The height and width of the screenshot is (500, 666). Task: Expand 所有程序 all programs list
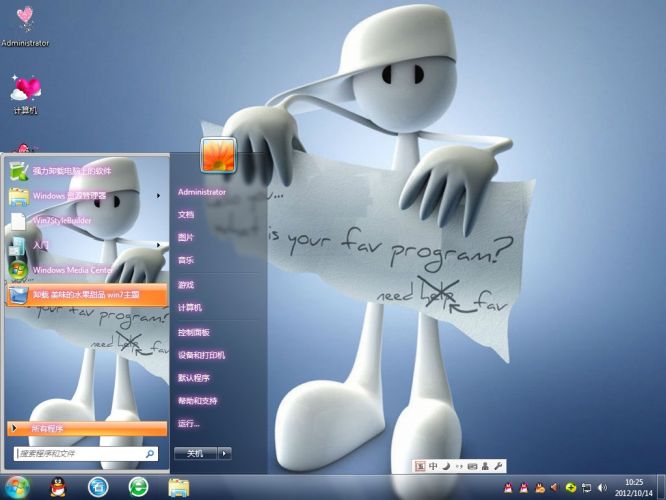coord(85,428)
